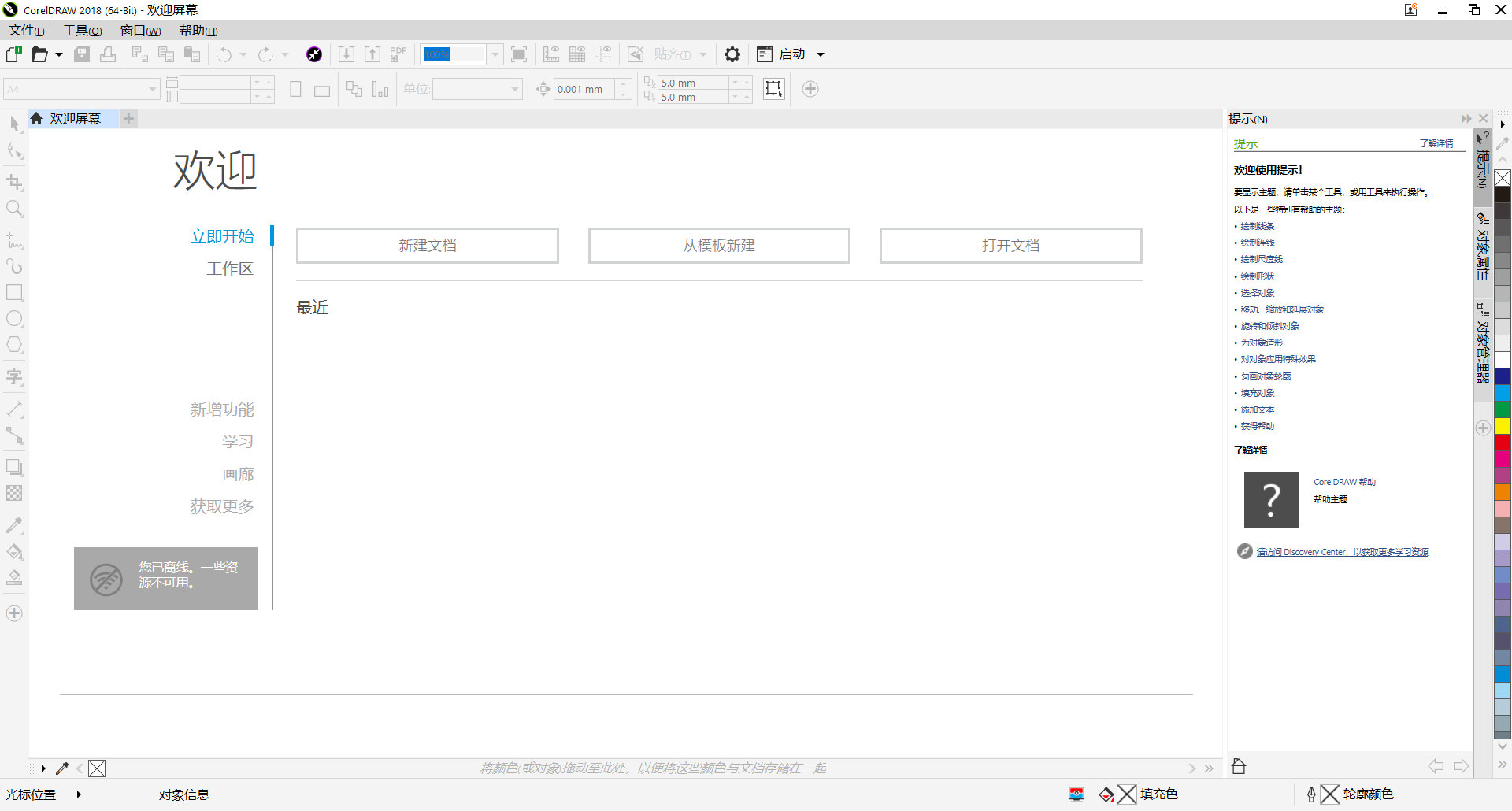
Task: Click the New document icon in toolbar
Action: click(x=13, y=54)
